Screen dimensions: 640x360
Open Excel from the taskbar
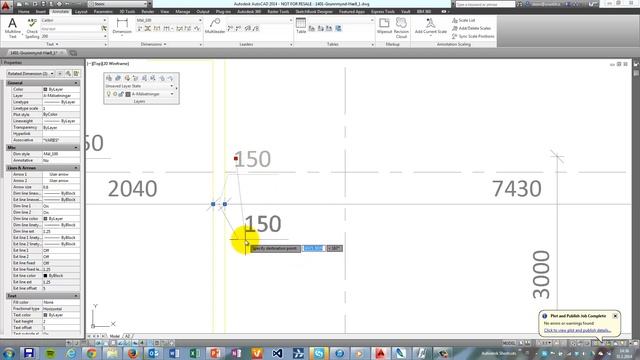(195, 353)
